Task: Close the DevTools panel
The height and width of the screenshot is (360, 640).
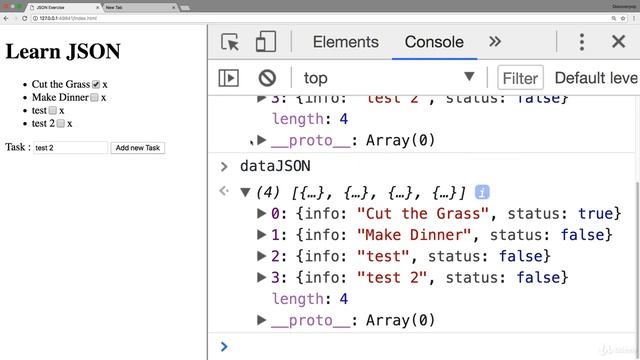Action: [x=618, y=41]
